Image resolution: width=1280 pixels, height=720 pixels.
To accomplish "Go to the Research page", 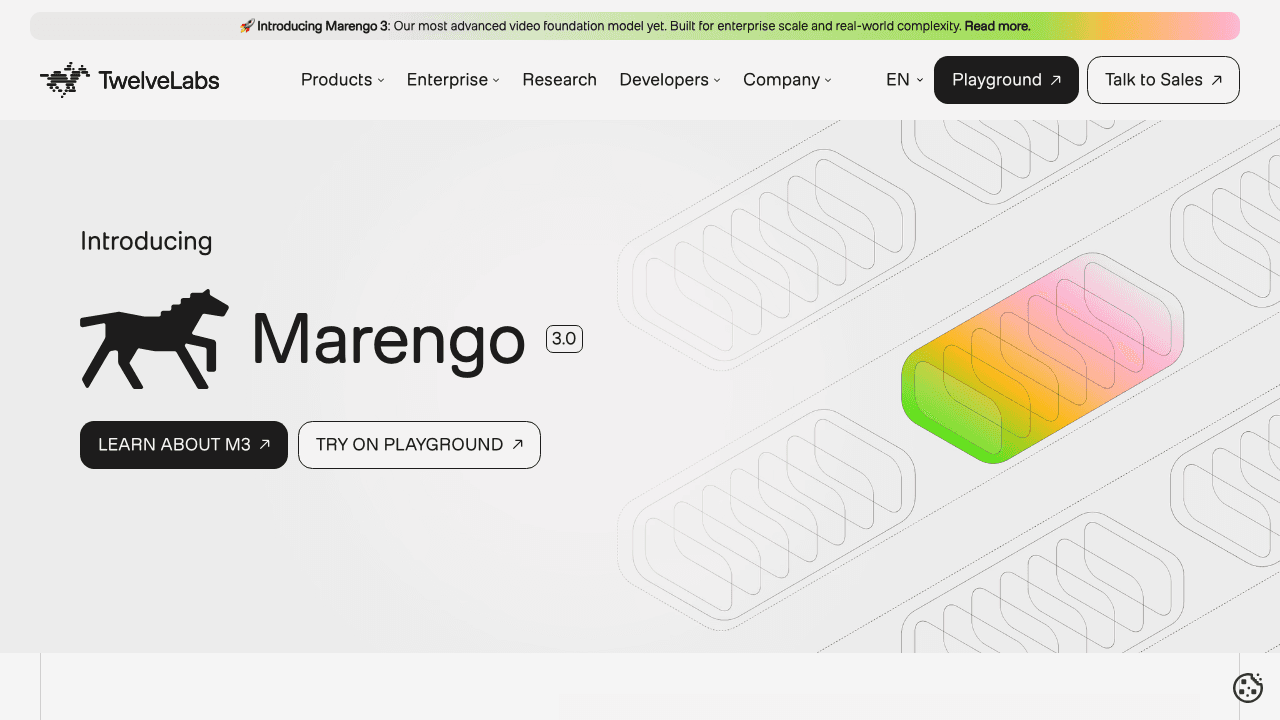I will pos(559,80).
